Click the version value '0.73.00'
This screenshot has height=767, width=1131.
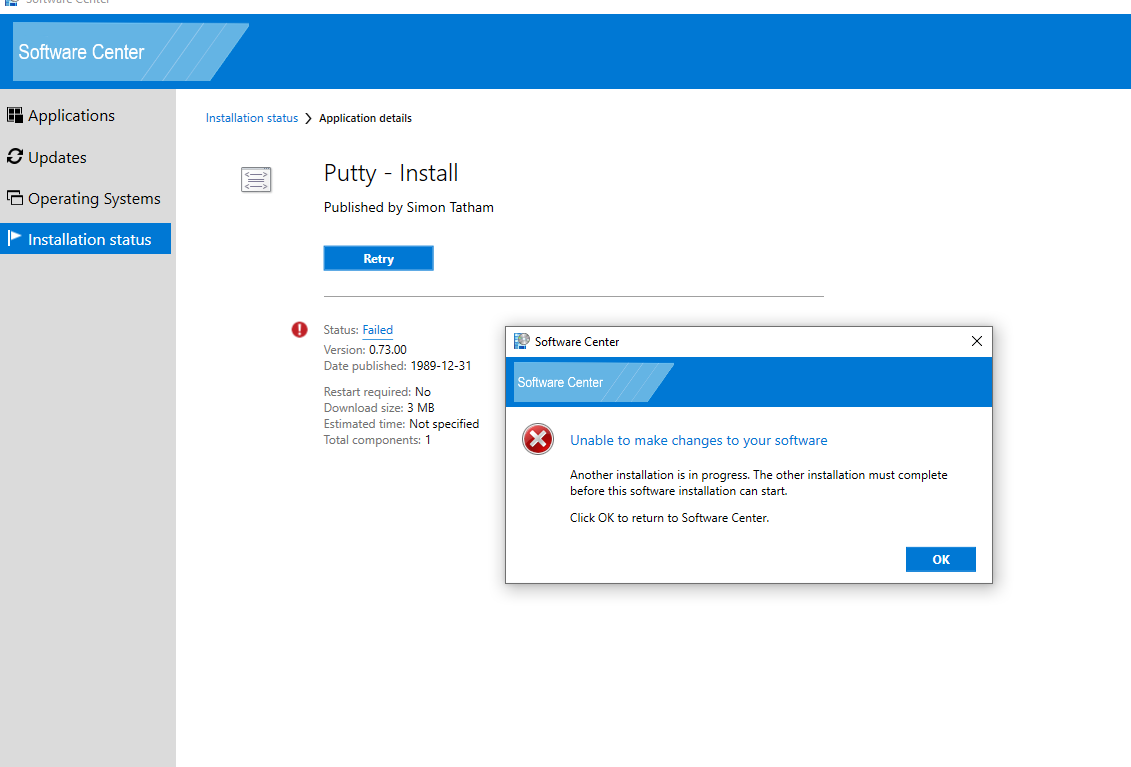(388, 350)
